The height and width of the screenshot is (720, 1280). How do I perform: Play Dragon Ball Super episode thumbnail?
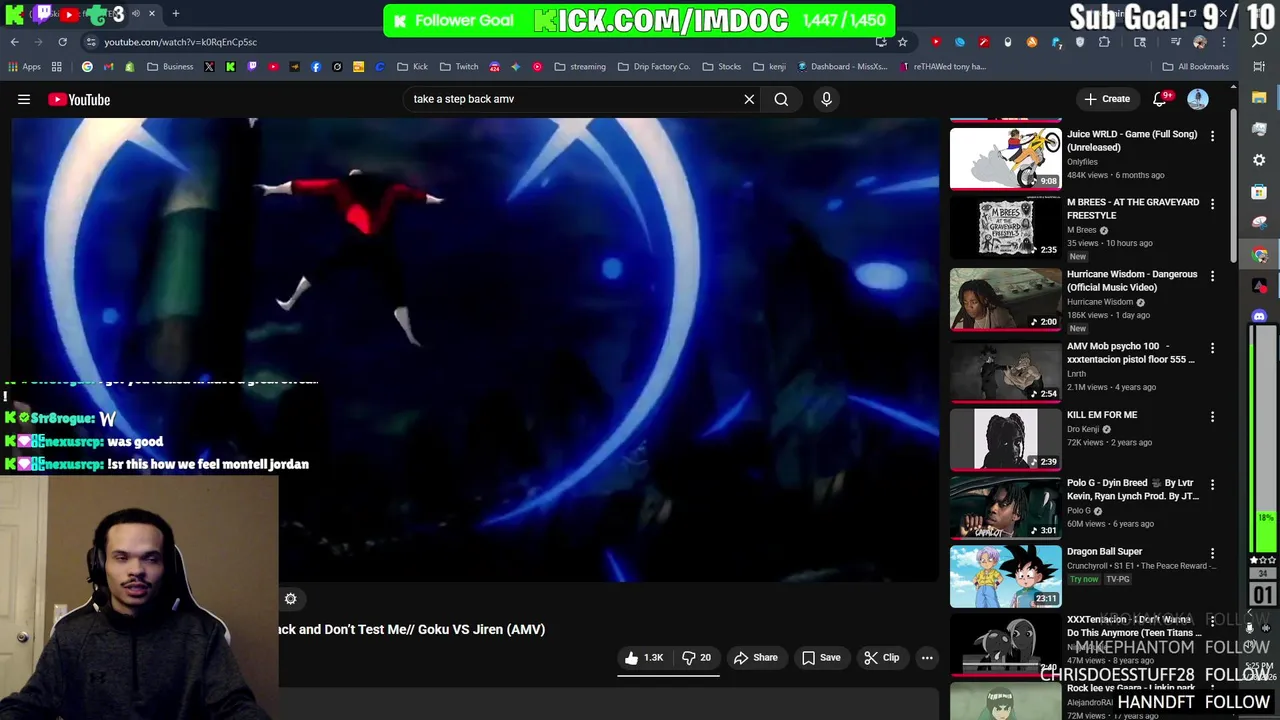(x=1005, y=576)
